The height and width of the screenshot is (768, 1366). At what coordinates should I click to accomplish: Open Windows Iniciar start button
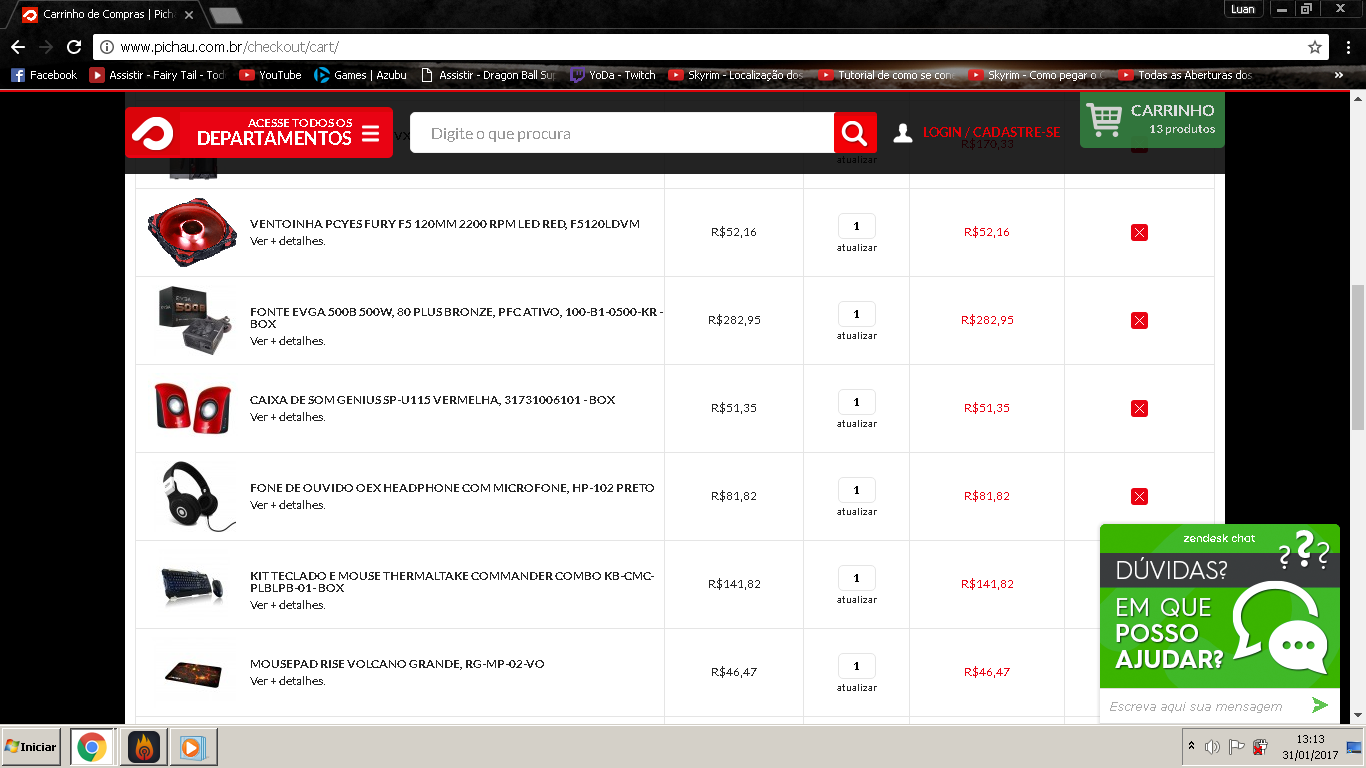pyautogui.click(x=31, y=747)
